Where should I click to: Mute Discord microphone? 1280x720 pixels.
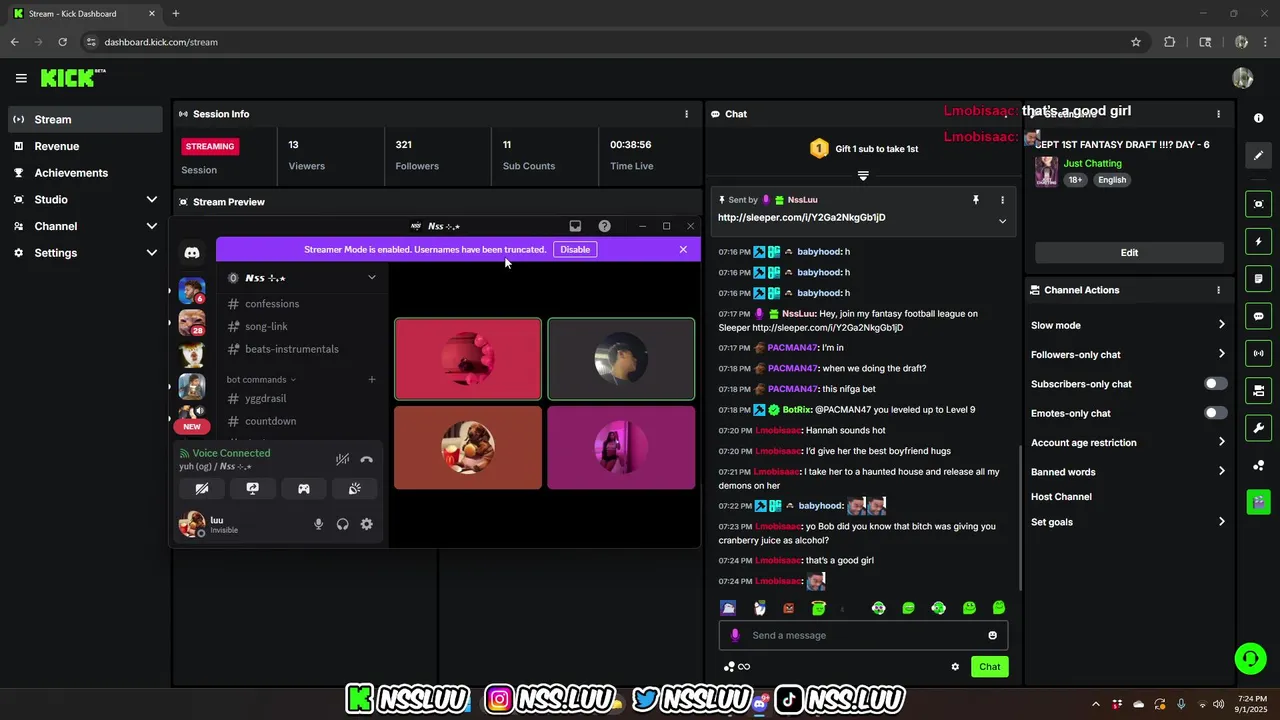[x=318, y=524]
